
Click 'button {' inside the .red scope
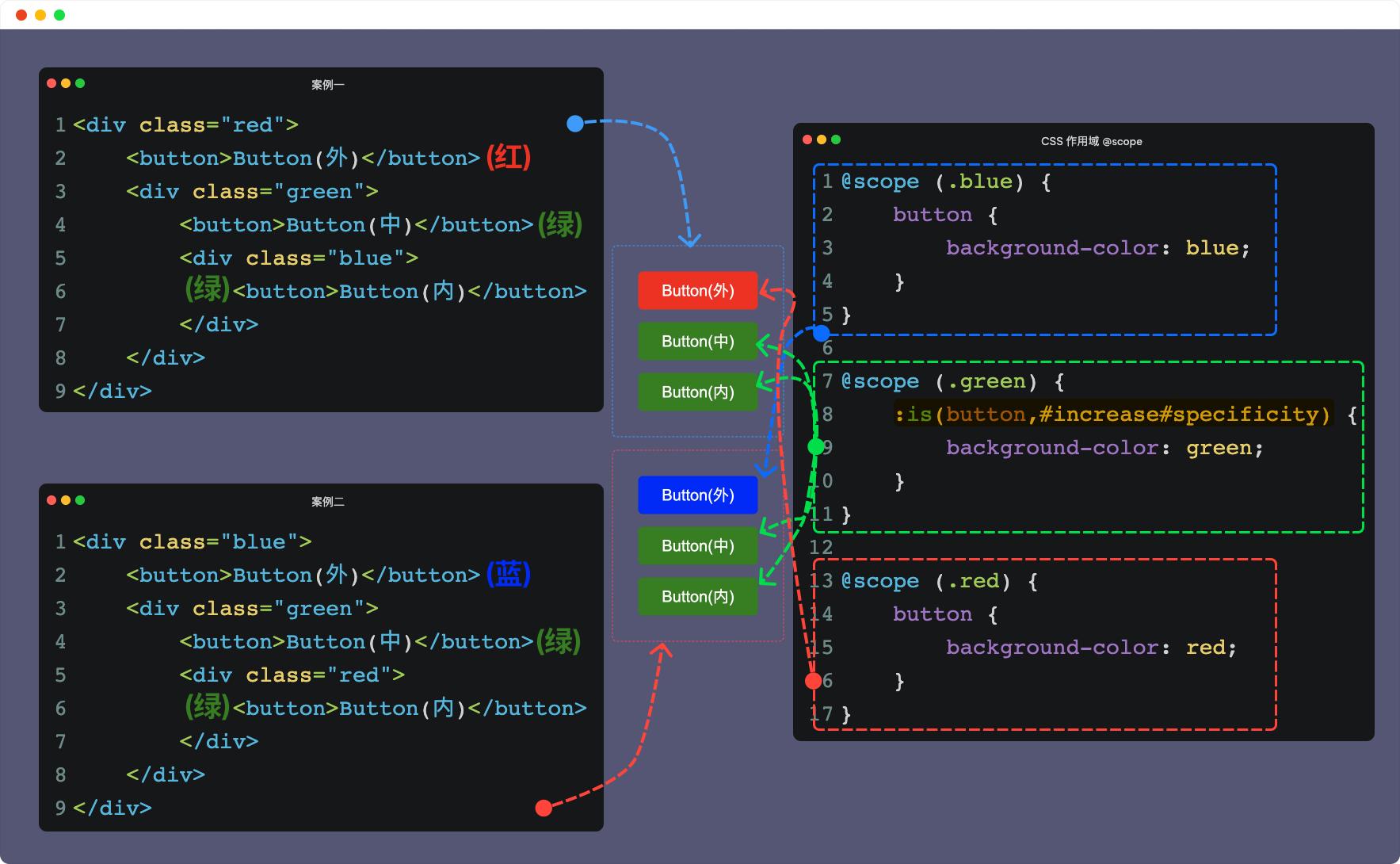pos(945,614)
